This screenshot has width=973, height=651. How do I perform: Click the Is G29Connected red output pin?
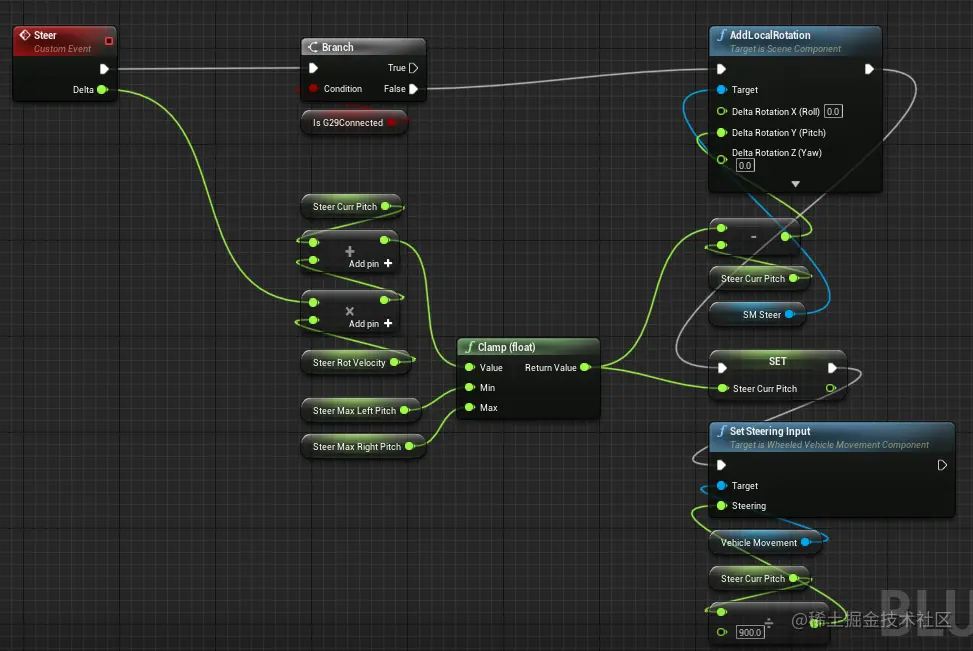392,122
